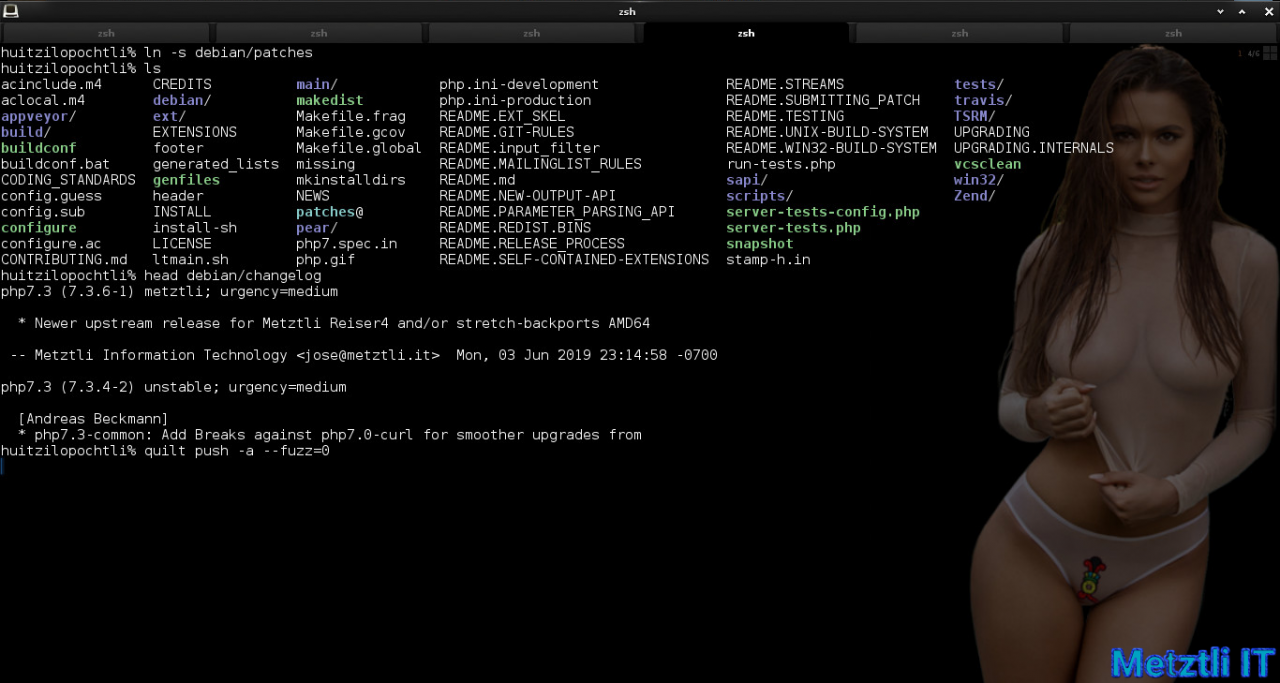
Task: Click 'LICENSE' file name
Action: tap(182, 244)
